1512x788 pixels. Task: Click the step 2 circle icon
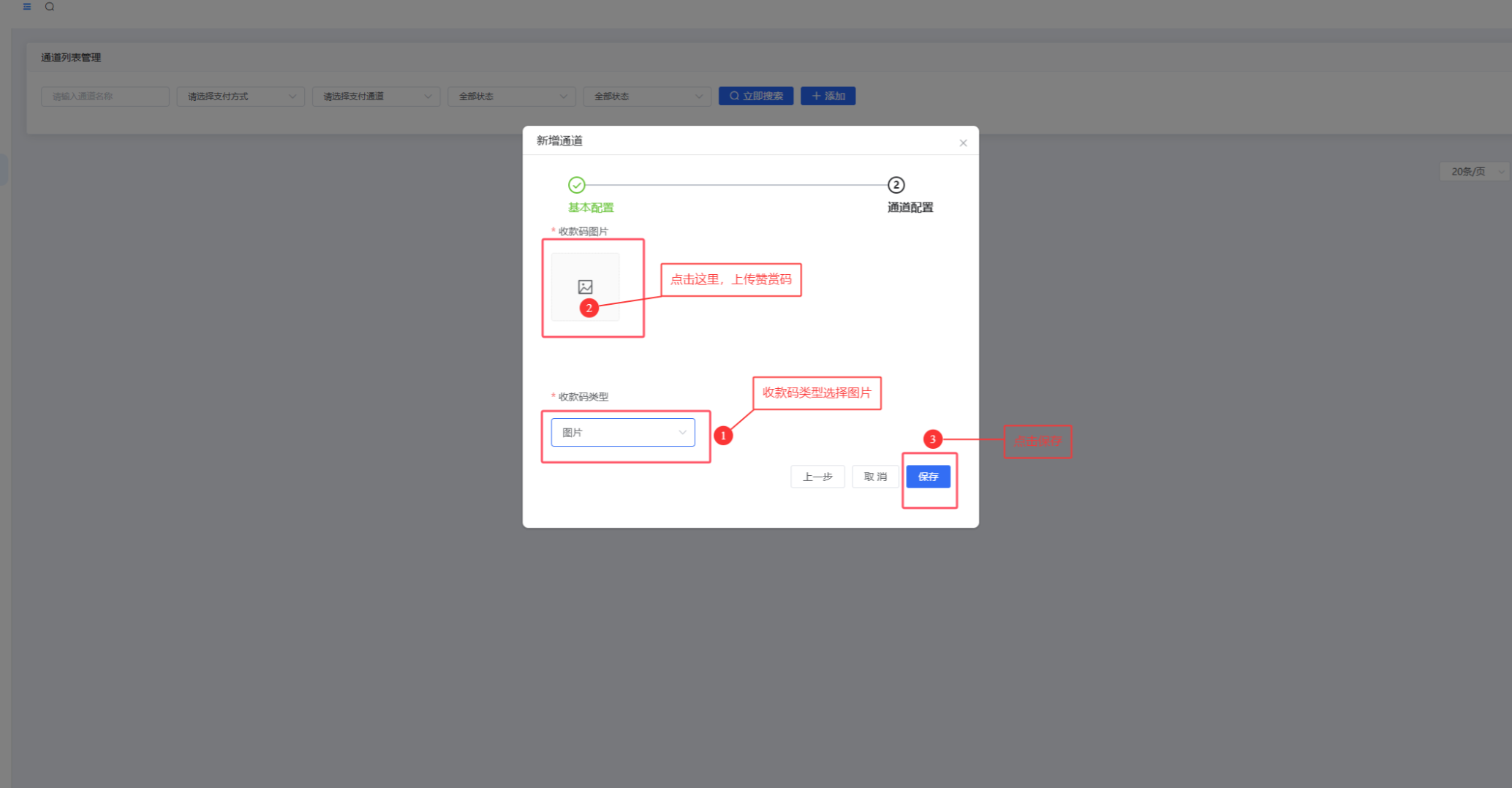coord(896,185)
